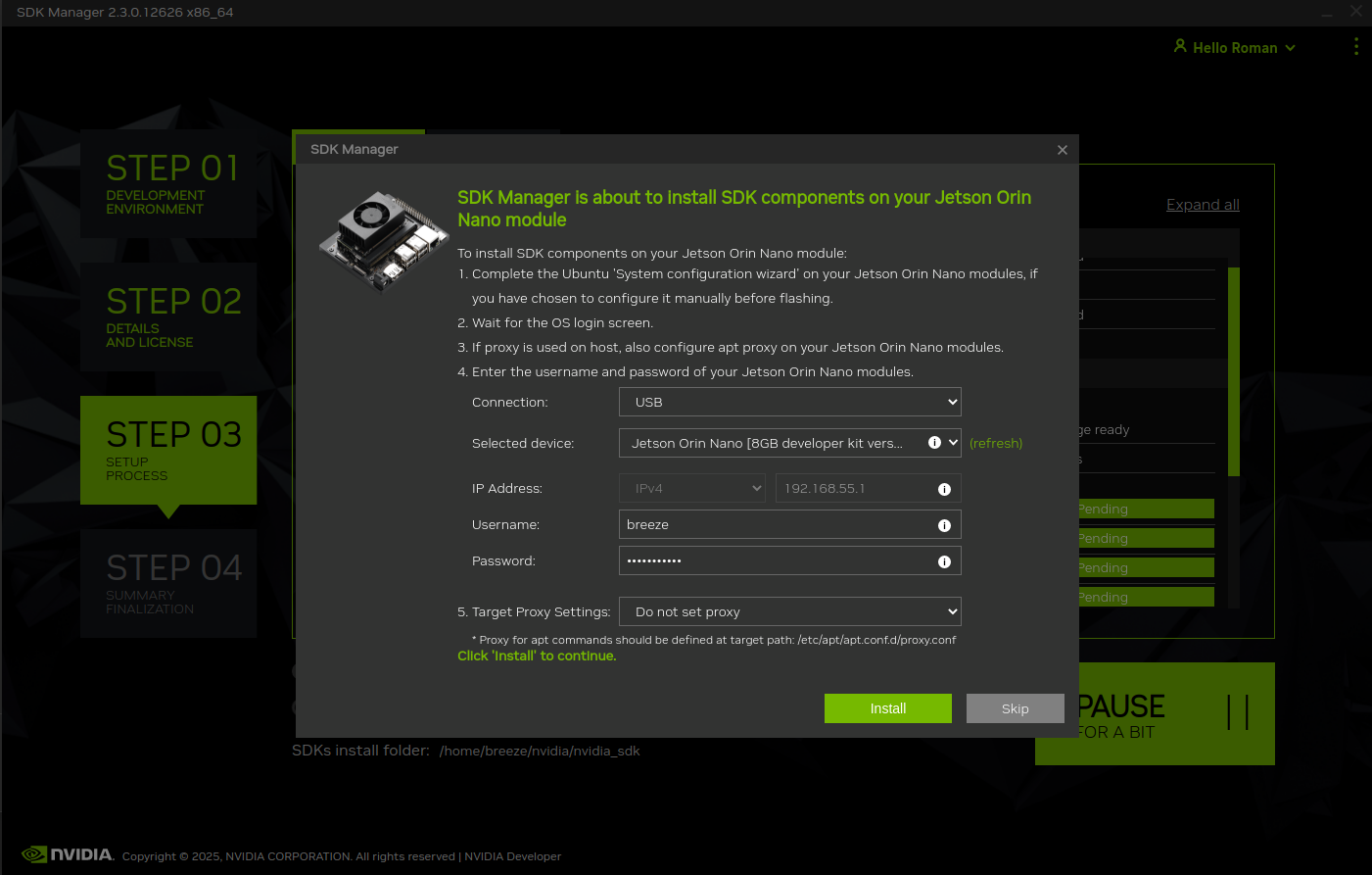Image resolution: width=1372 pixels, height=875 pixels.
Task: Click the refresh link next to device
Action: point(995,444)
